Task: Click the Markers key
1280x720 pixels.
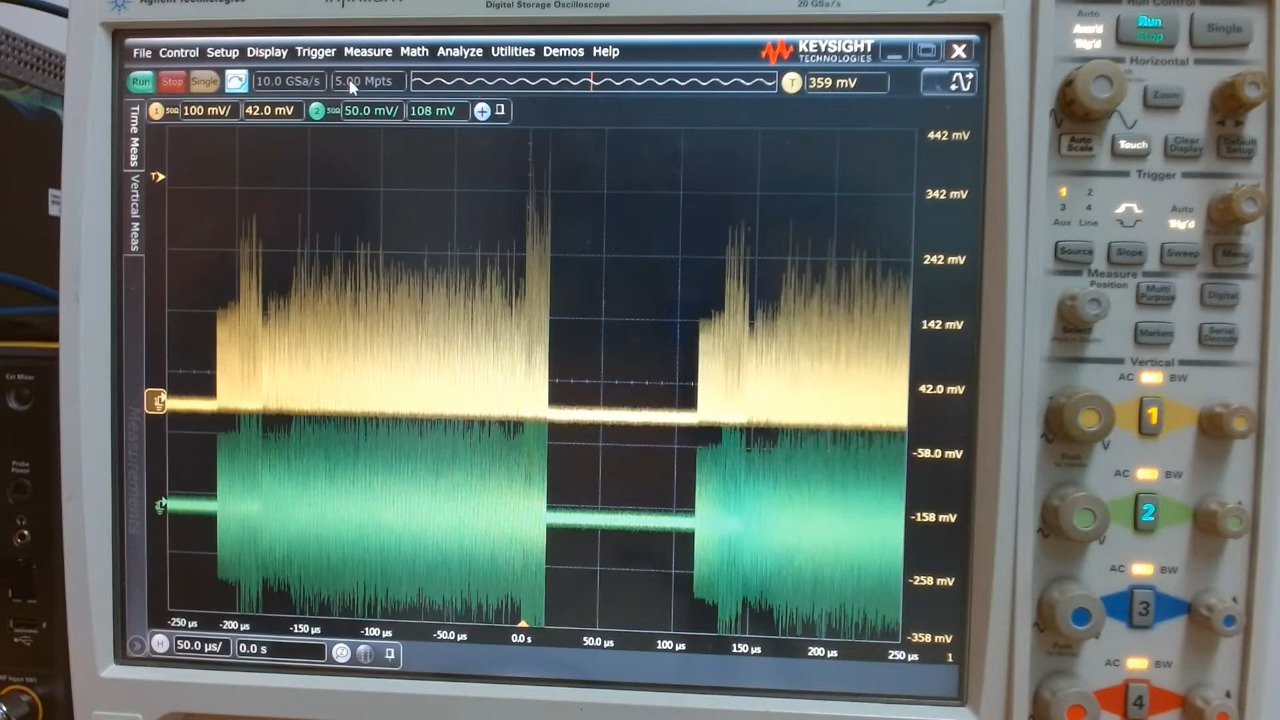Action: coord(1153,333)
